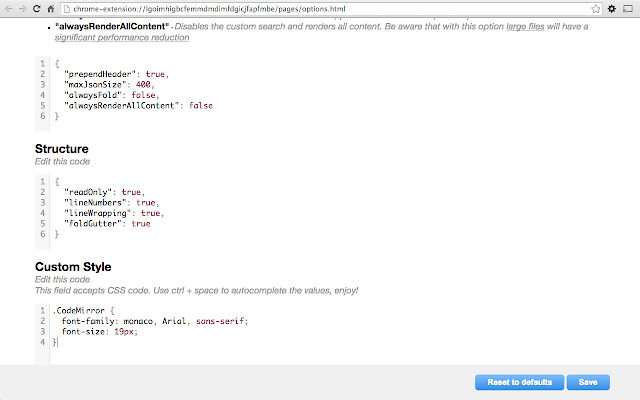Click Reset to defaults button

pos(519,382)
